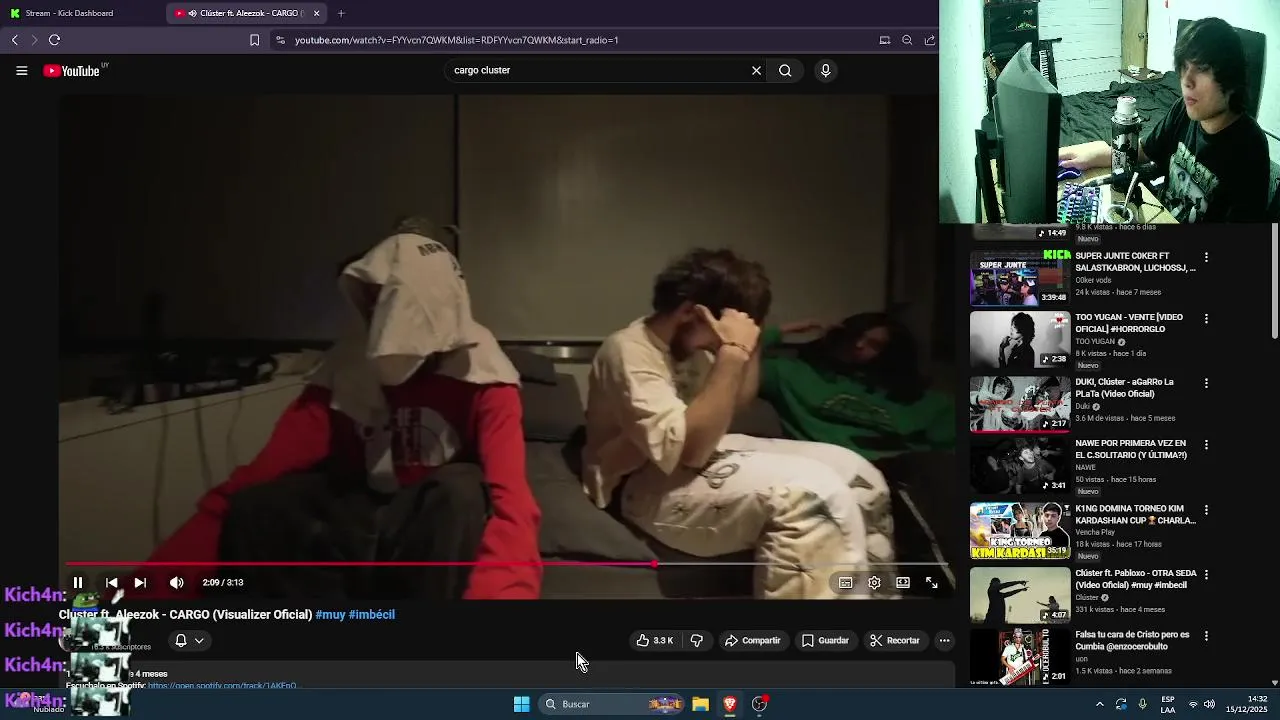The height and width of the screenshot is (720, 1280).
Task: Click the taskbar Buscar search box
Action: (612, 704)
